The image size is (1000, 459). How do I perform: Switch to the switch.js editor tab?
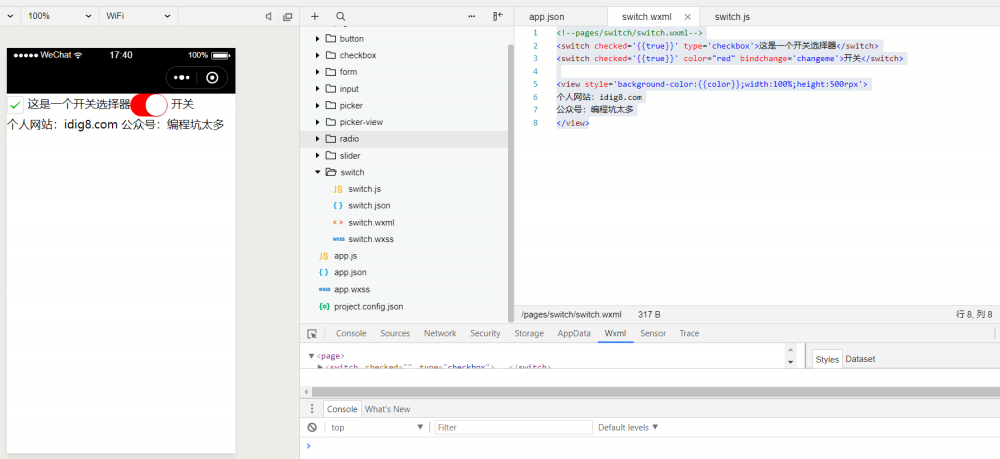(x=732, y=16)
